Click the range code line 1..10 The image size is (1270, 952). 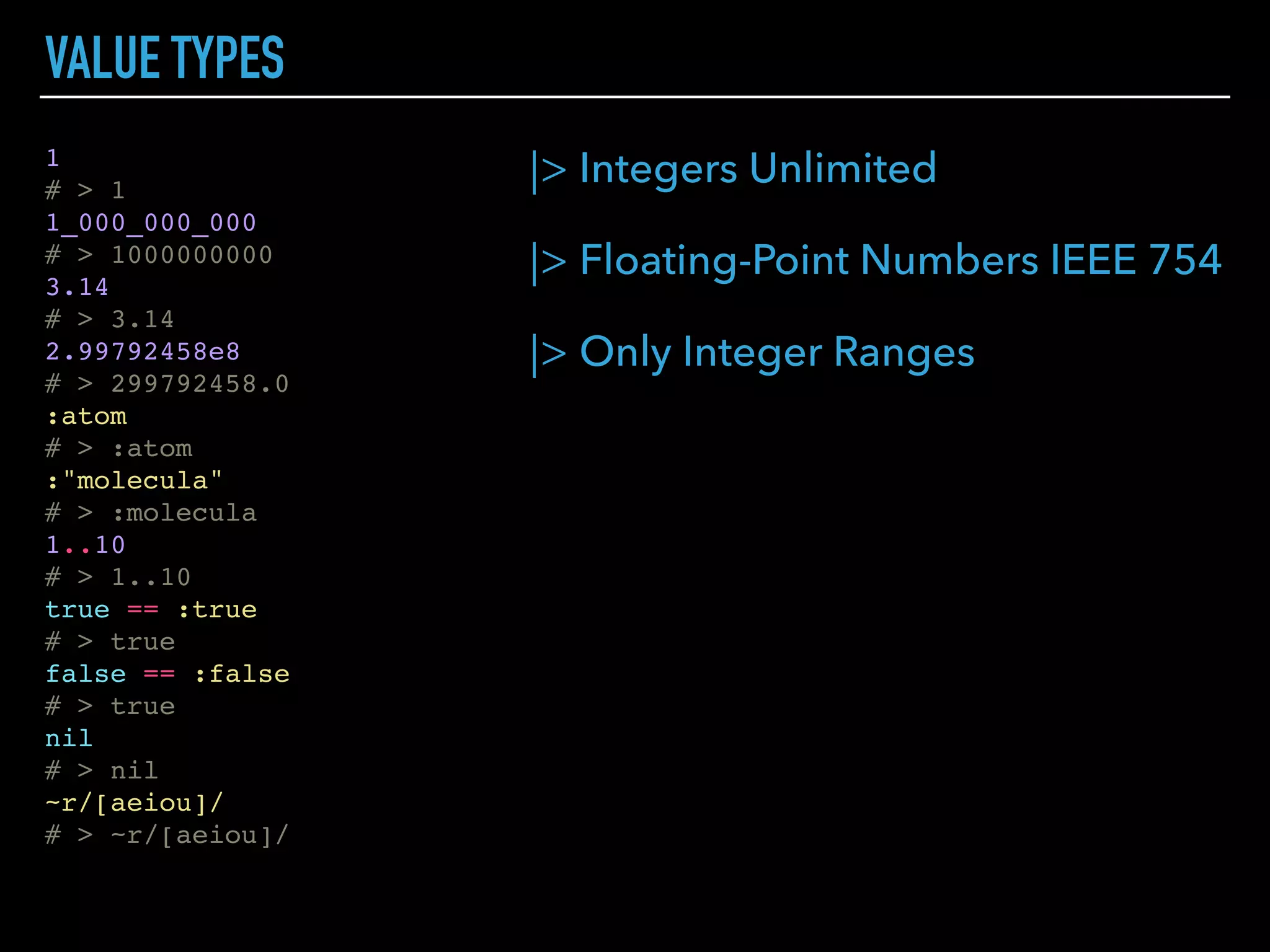click(x=86, y=545)
